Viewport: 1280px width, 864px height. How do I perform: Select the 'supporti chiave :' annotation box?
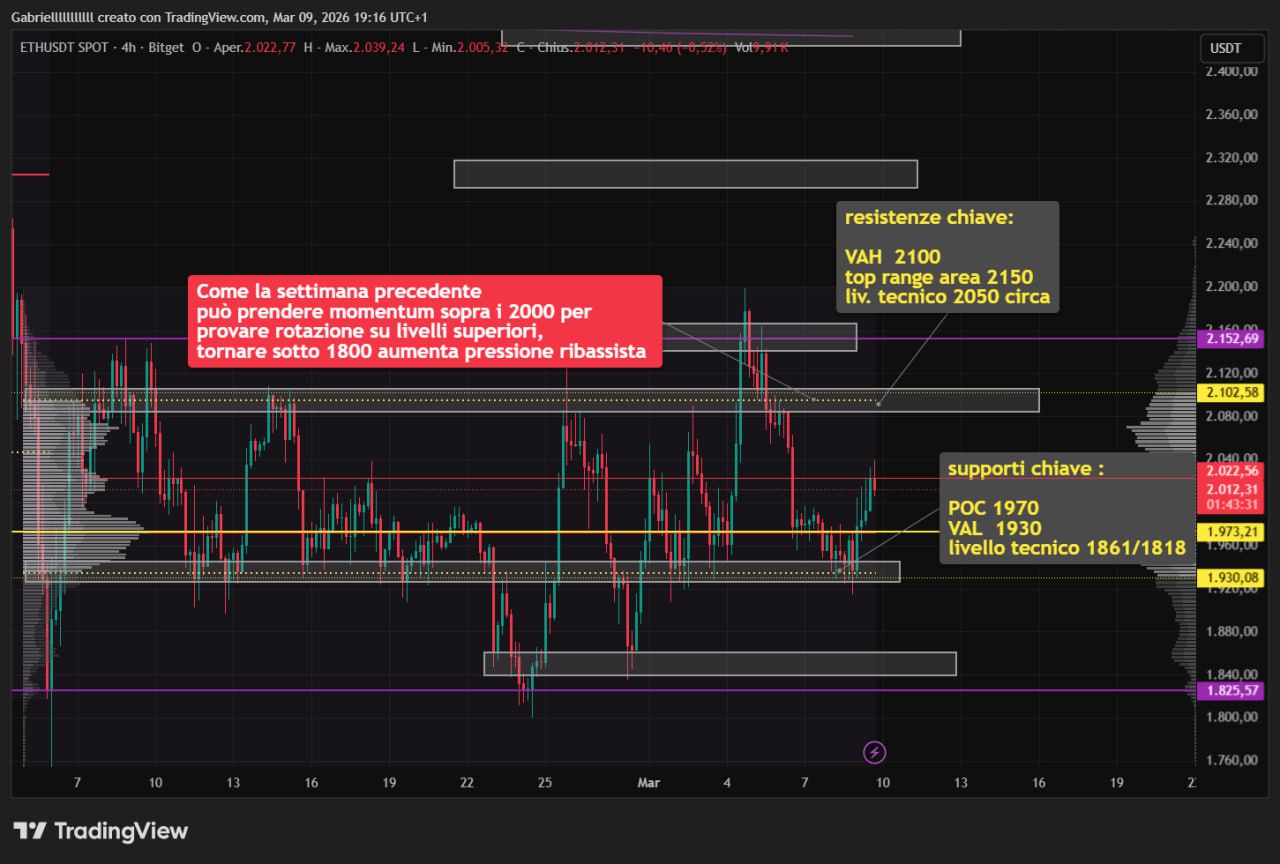(x=1067, y=508)
